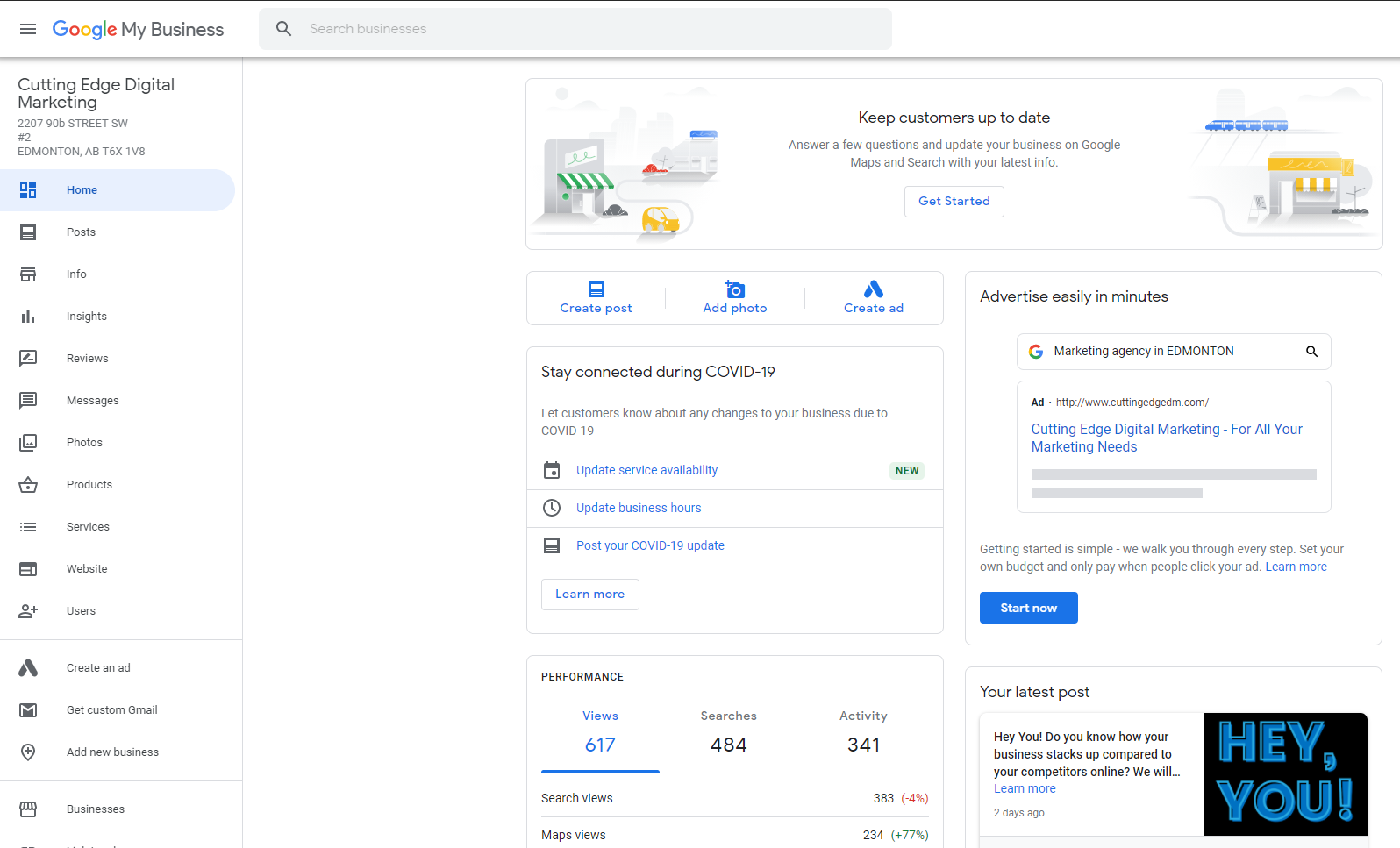Click the '2 days ago' post timestamp
The image size is (1400, 848).
1019,813
